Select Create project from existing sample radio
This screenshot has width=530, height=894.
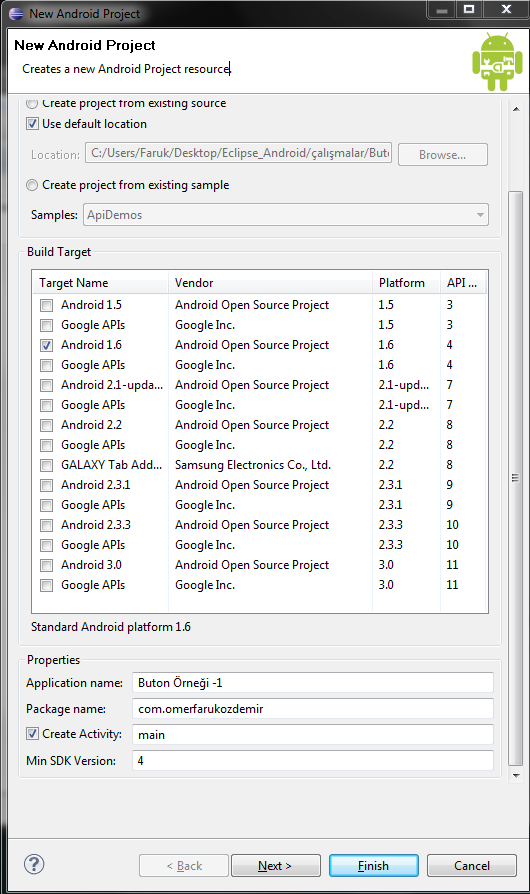(32, 185)
